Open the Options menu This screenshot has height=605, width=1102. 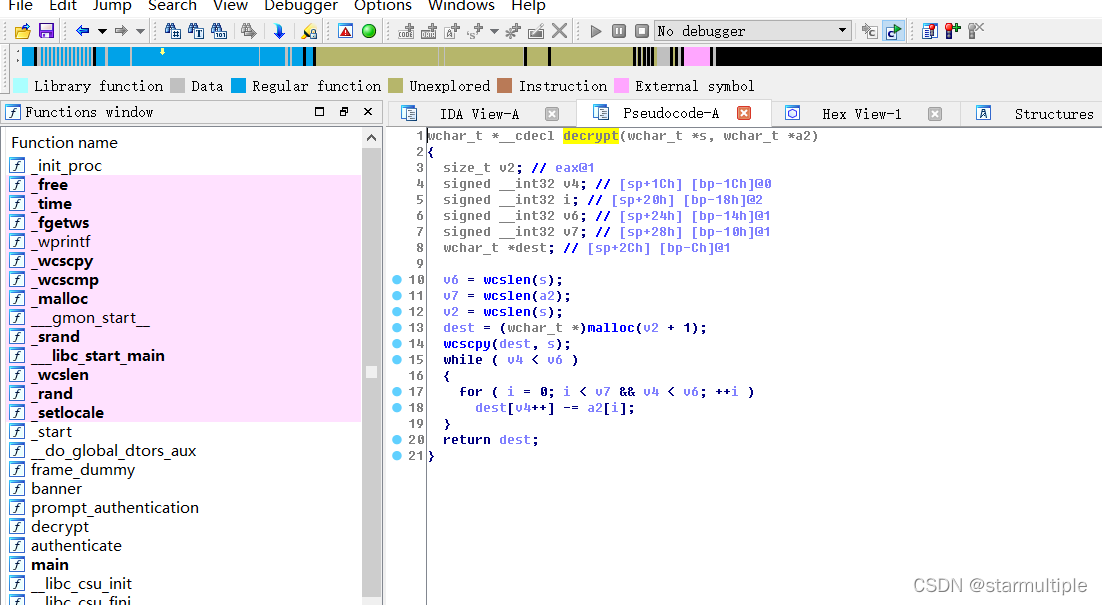383,6
